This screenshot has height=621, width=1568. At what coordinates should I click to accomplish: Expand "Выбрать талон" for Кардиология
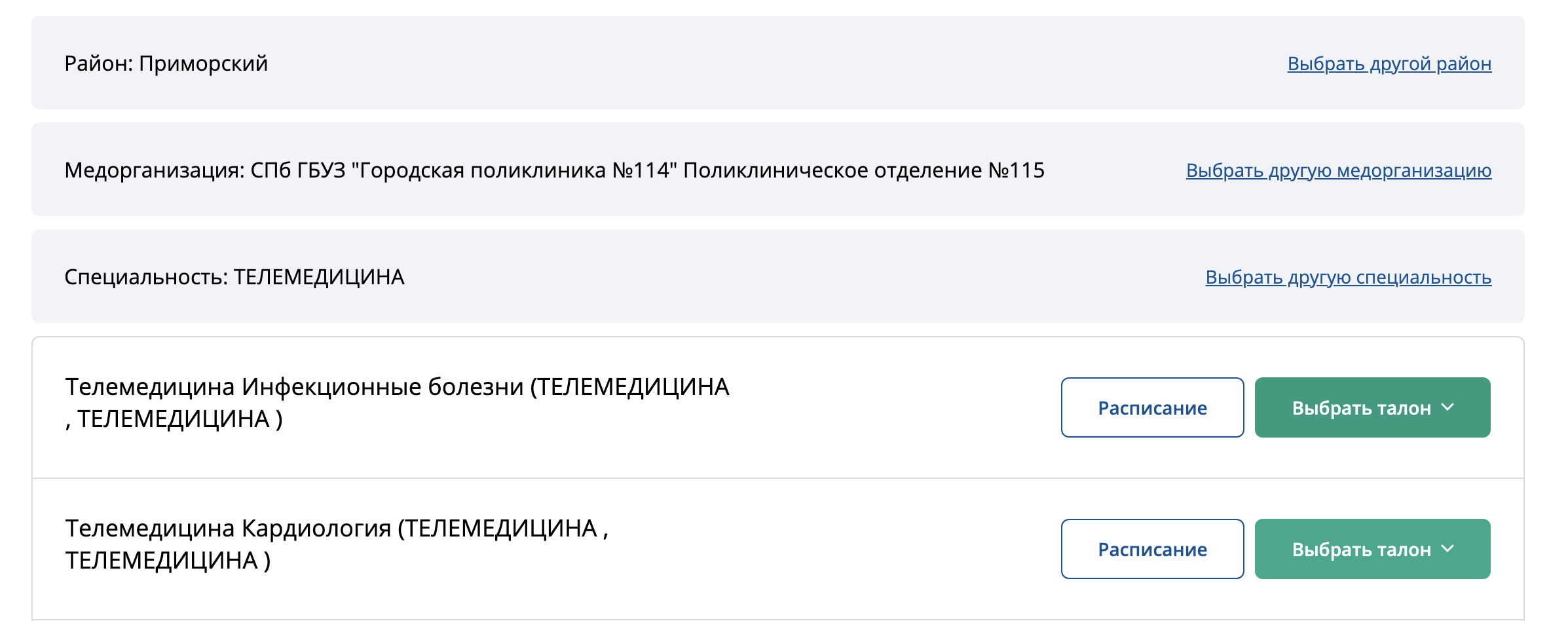pos(1361,549)
